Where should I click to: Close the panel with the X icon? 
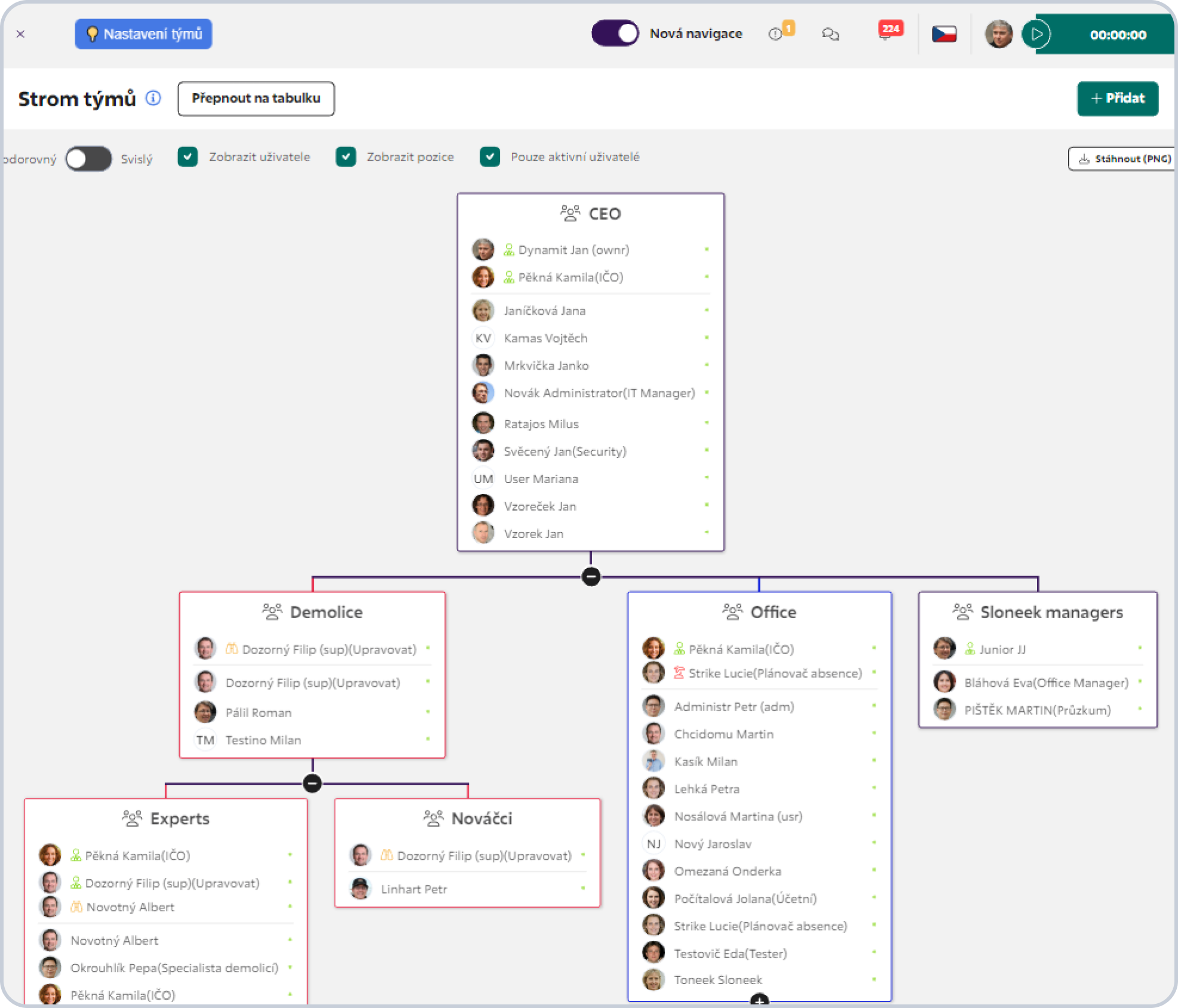[20, 34]
